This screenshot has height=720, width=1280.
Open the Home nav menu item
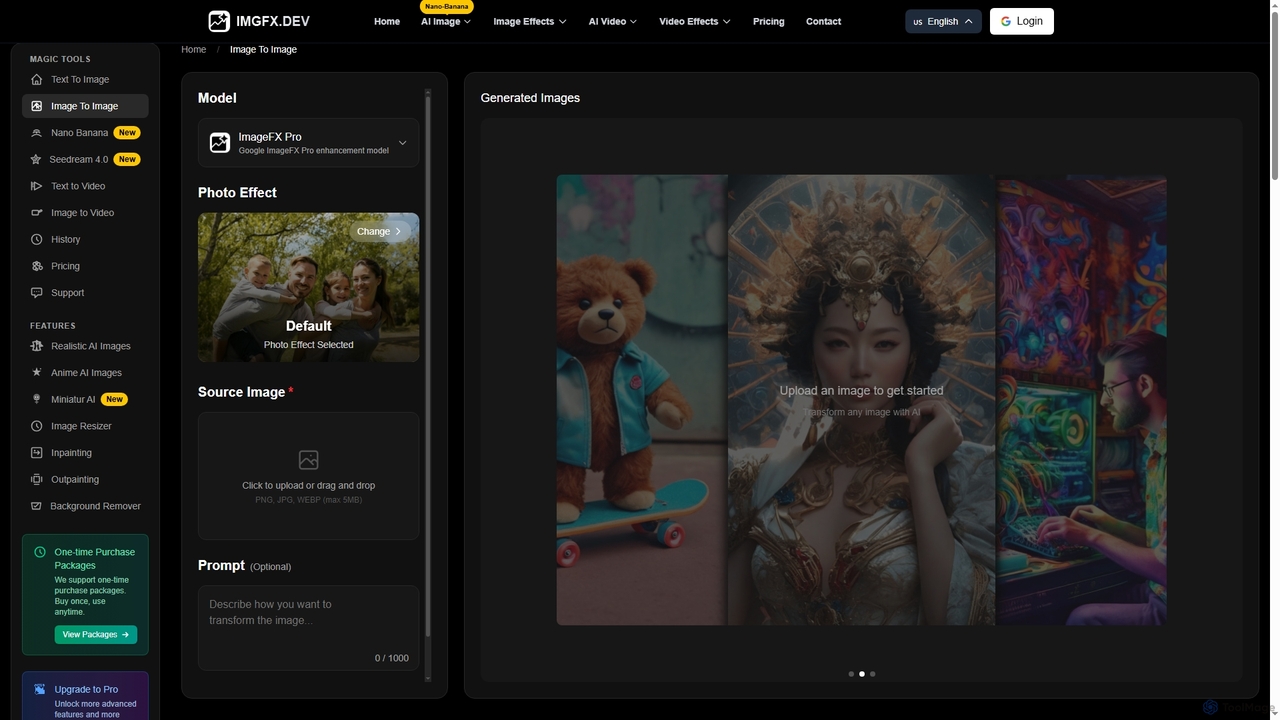point(387,21)
